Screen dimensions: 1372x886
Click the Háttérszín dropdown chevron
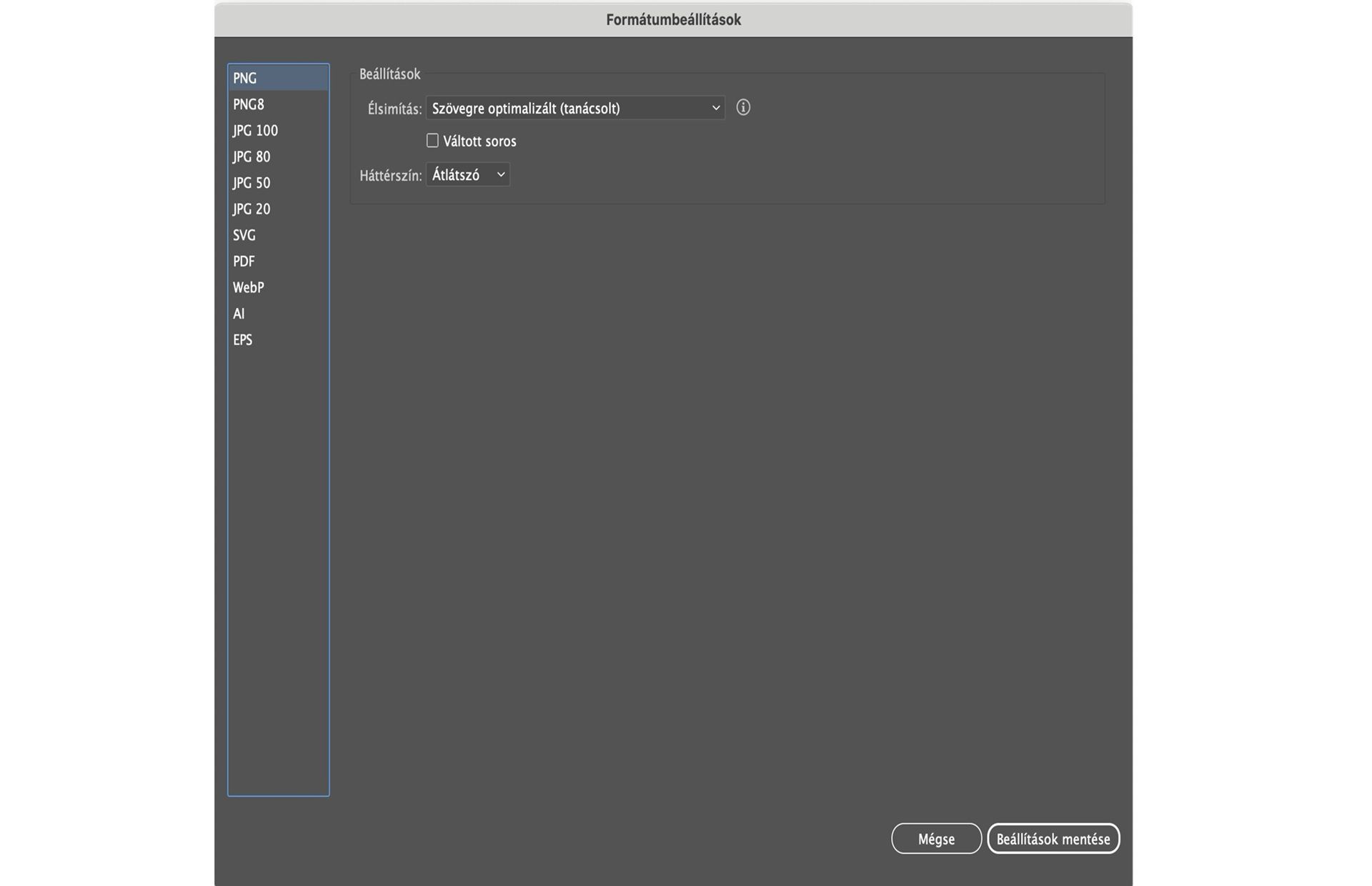pos(500,175)
